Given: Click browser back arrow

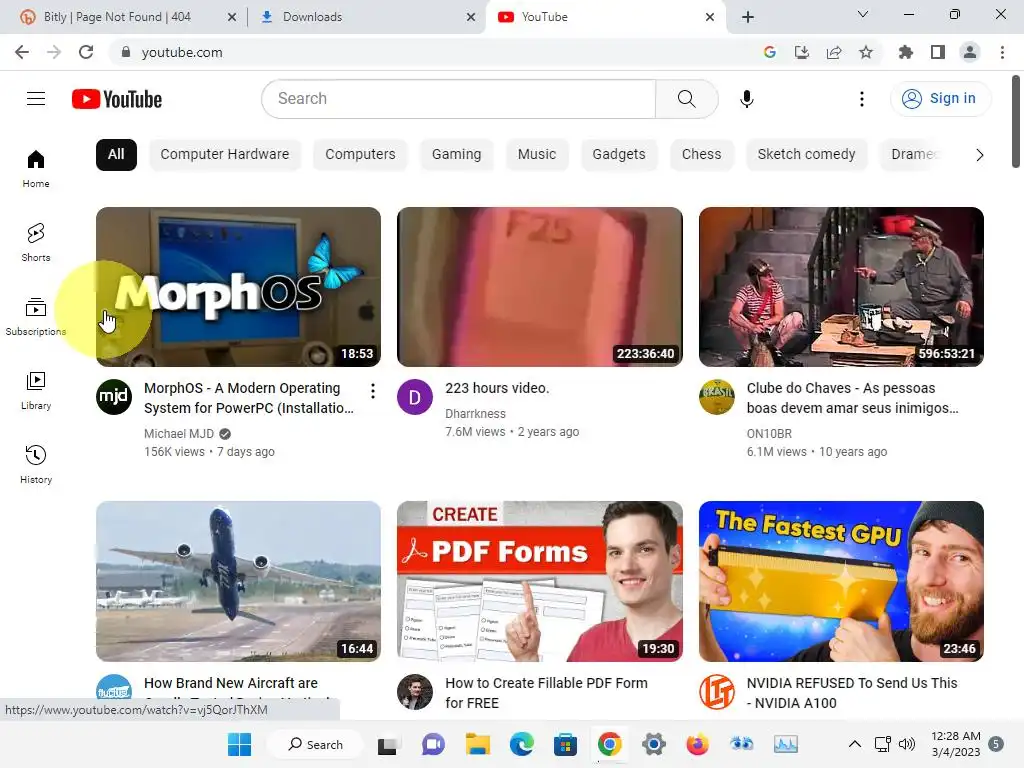Looking at the screenshot, I should [x=22, y=52].
